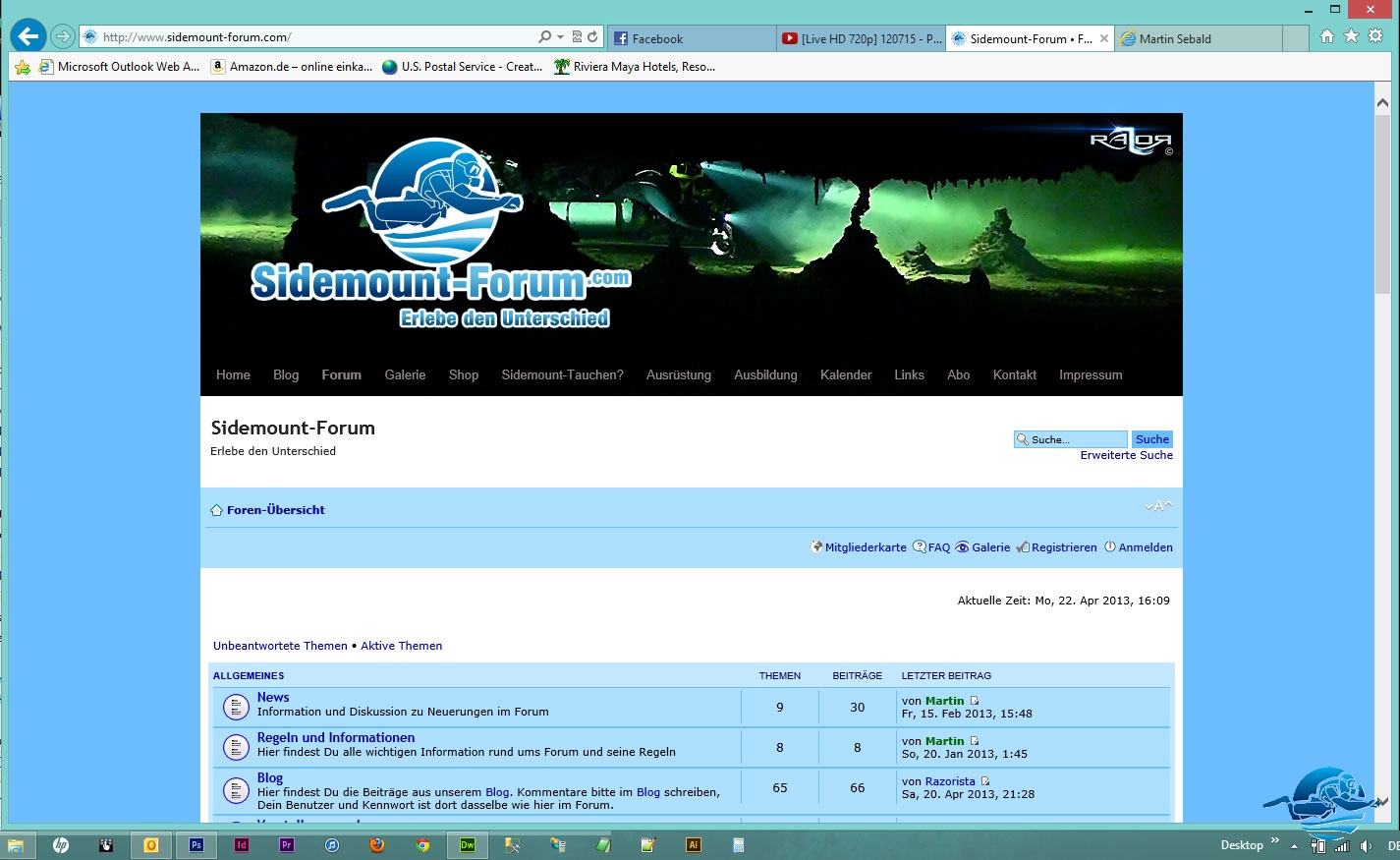Click the refresh icon in the address bar
1400x860 pixels.
point(592,37)
